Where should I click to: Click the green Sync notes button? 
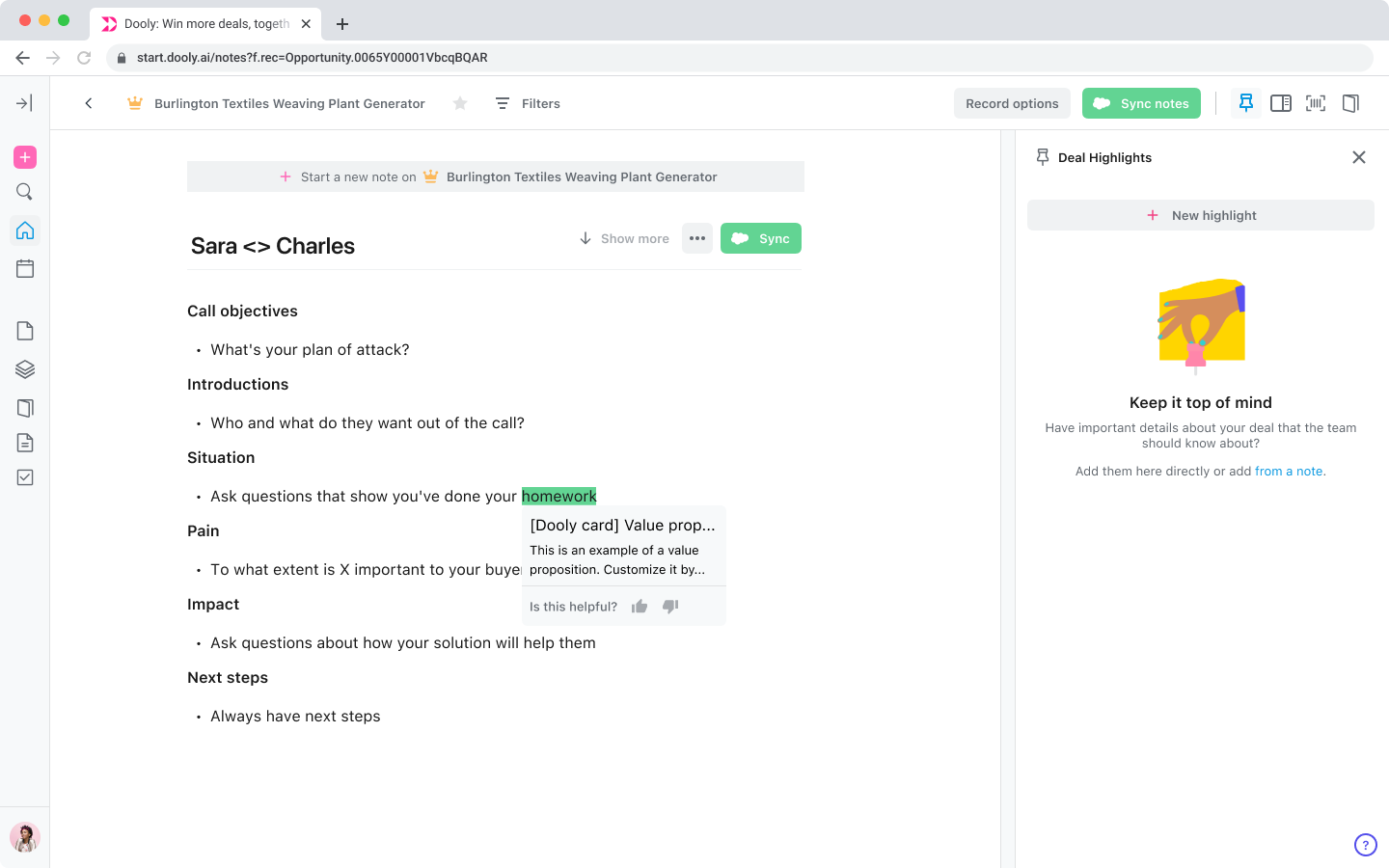(x=1141, y=103)
